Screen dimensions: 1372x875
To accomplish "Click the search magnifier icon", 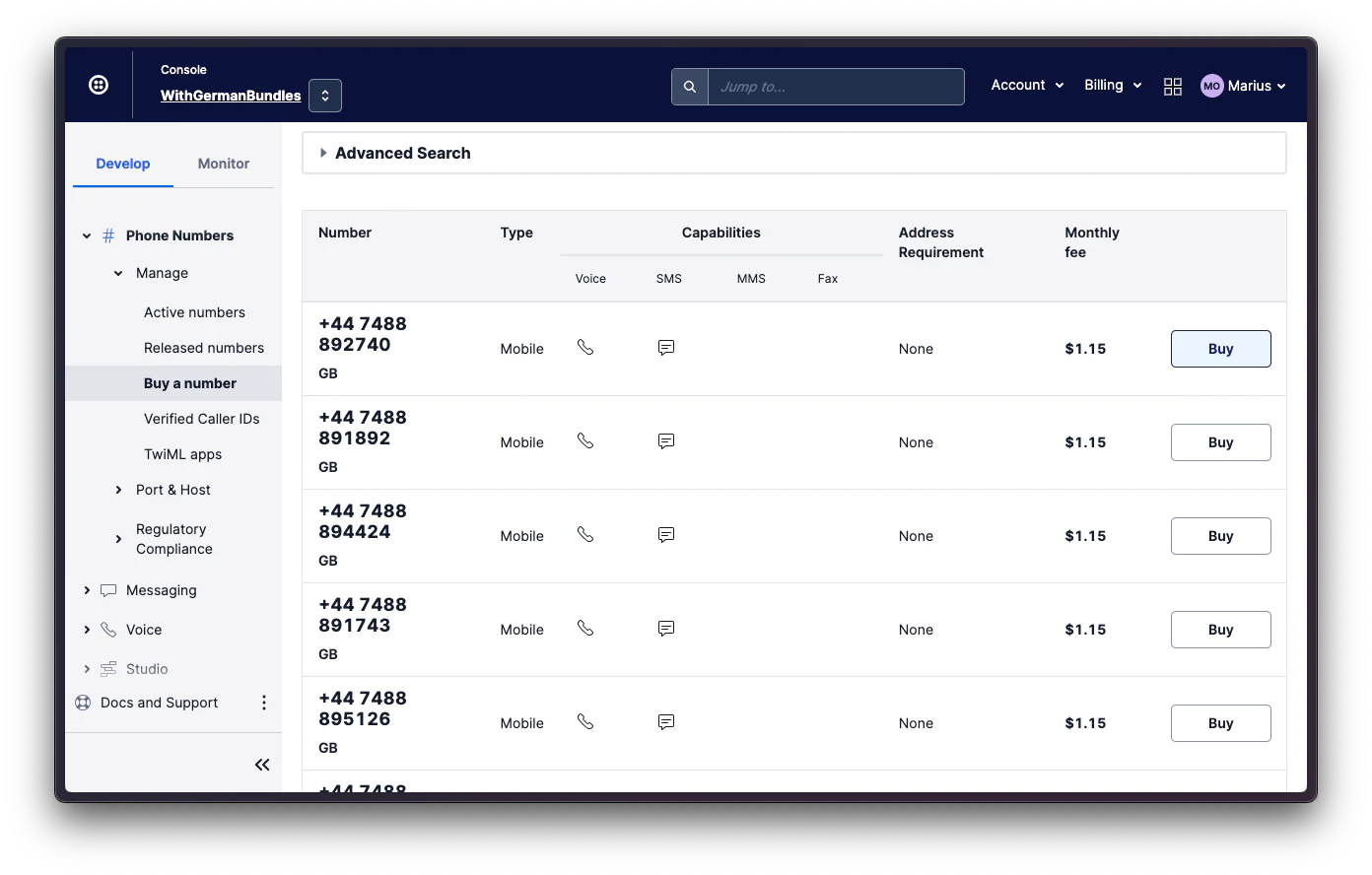I will (x=690, y=87).
